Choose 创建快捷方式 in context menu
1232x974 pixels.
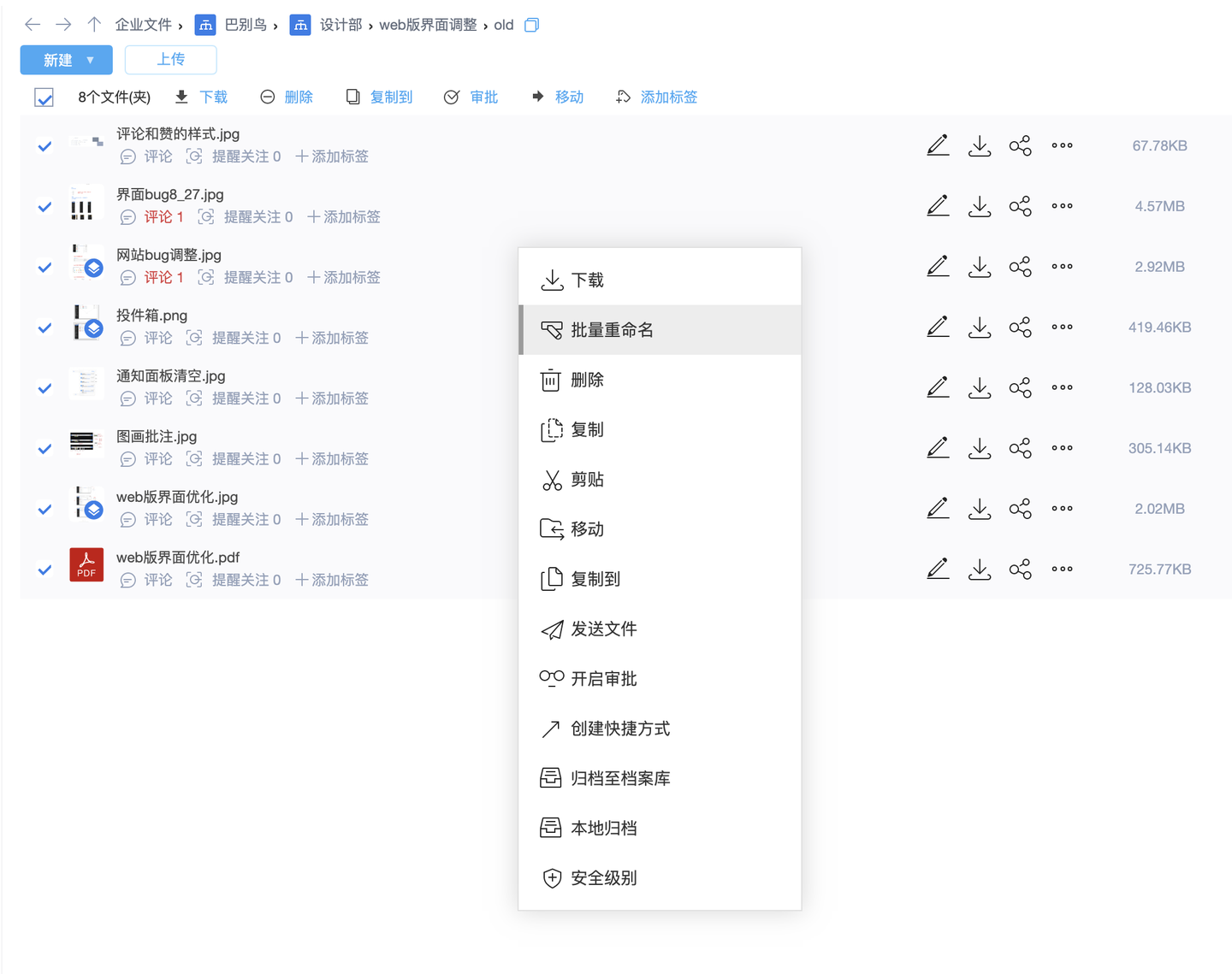point(660,728)
